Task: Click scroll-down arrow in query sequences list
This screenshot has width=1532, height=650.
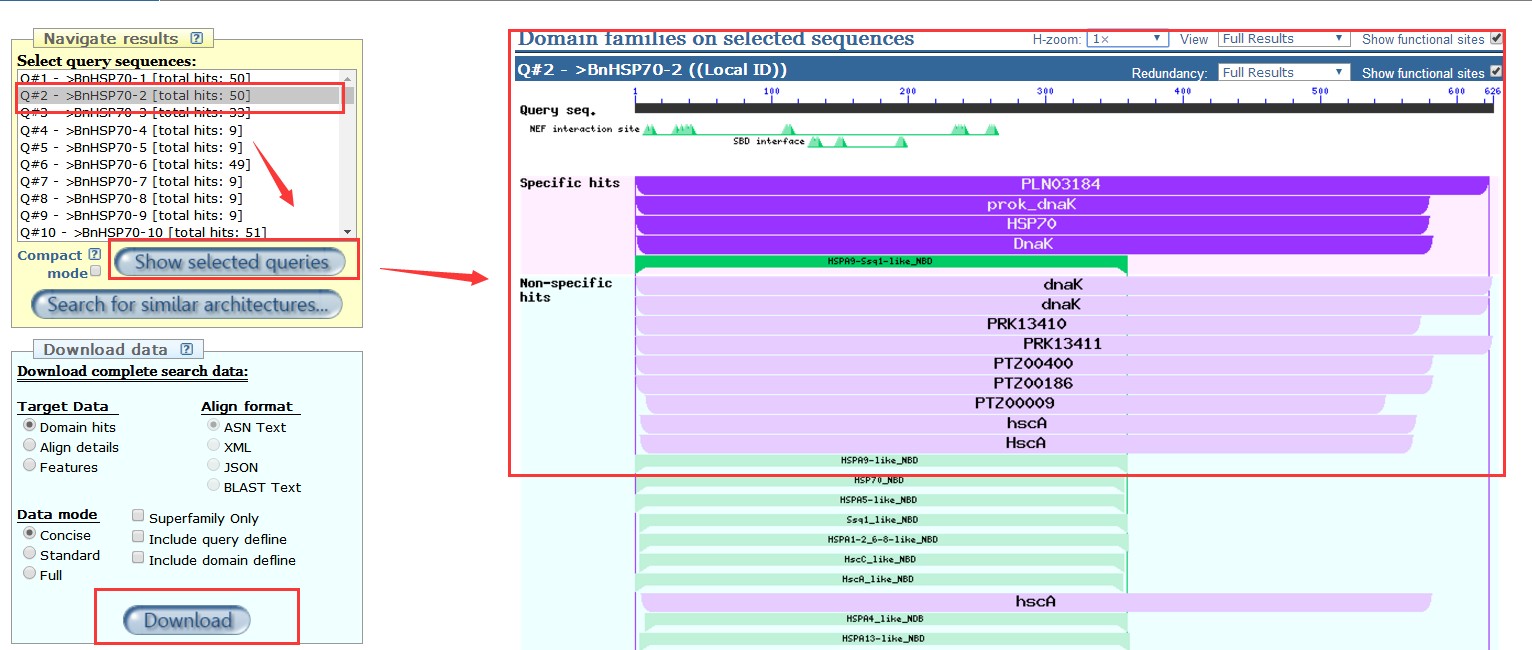Action: 347,230
